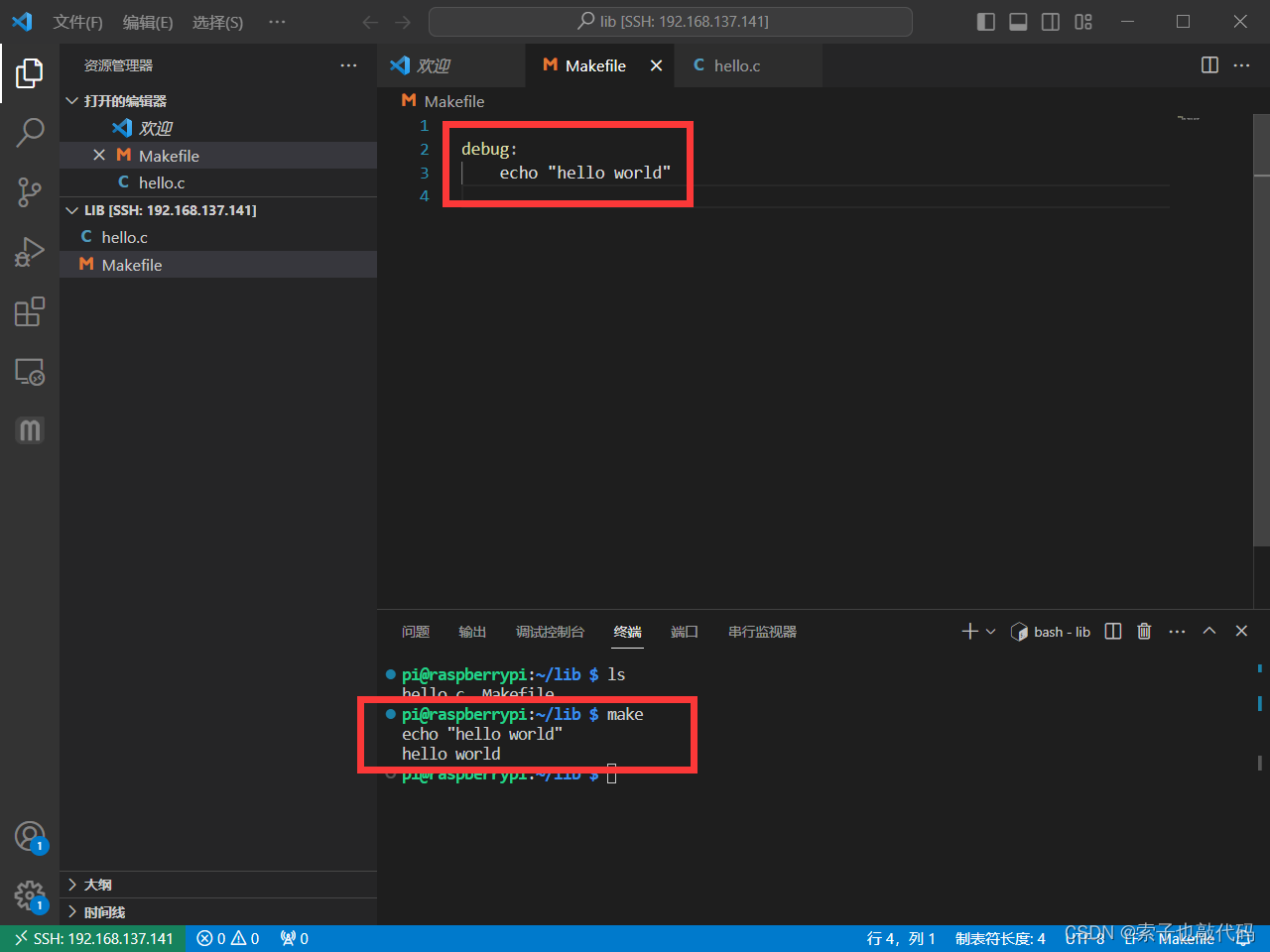Go forward with the right arrow
Screen dimensions: 1270x952
pos(402,22)
